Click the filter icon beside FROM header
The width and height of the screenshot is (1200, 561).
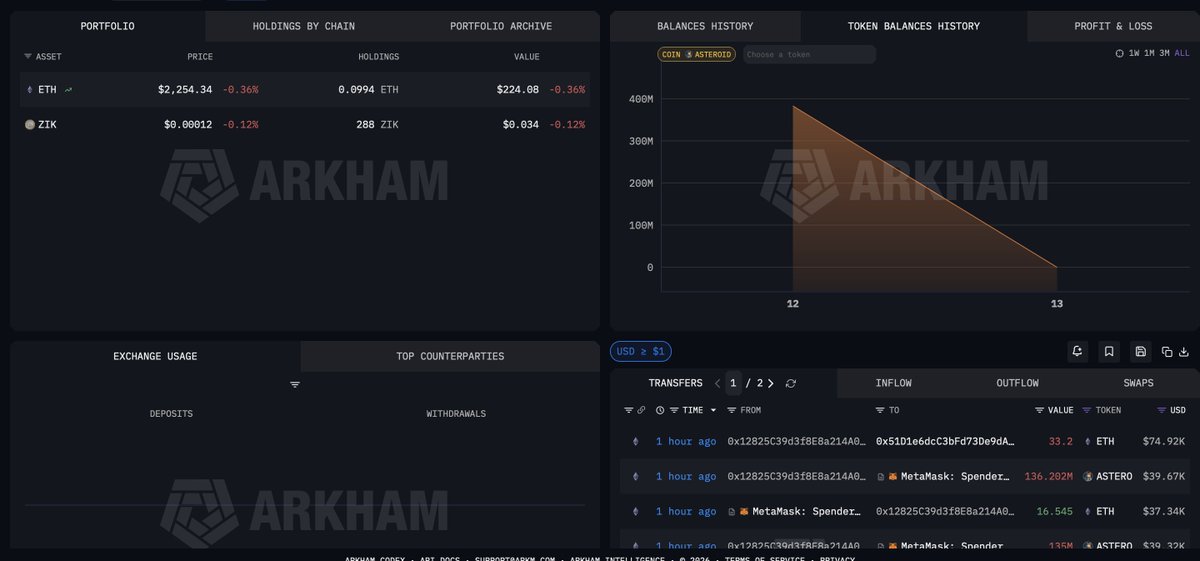[732, 410]
